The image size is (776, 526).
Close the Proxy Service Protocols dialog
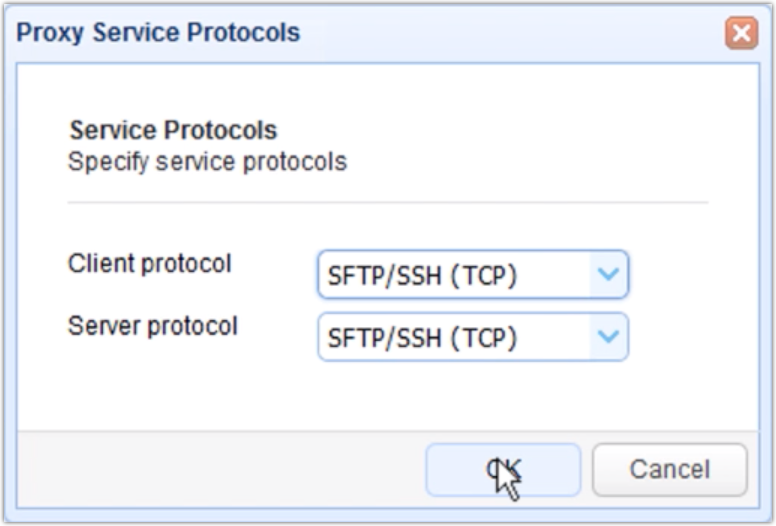click(741, 33)
